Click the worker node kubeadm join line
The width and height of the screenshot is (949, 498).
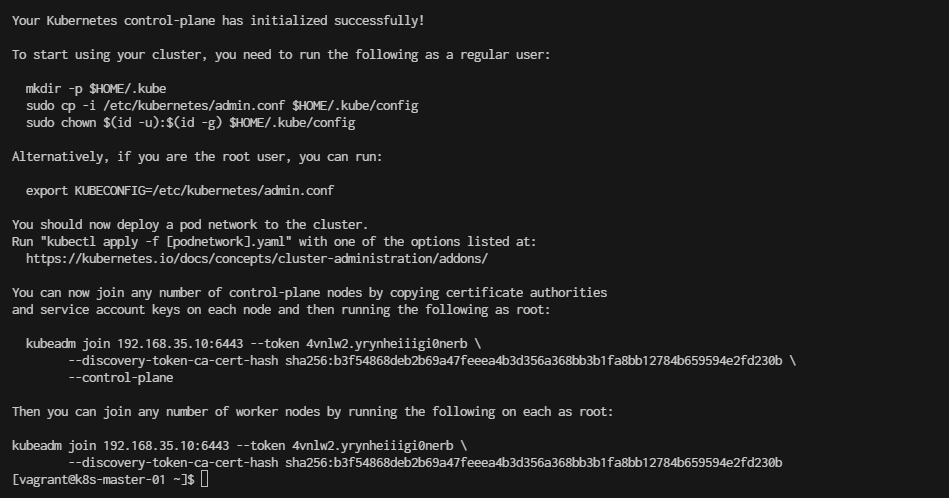coord(239,445)
